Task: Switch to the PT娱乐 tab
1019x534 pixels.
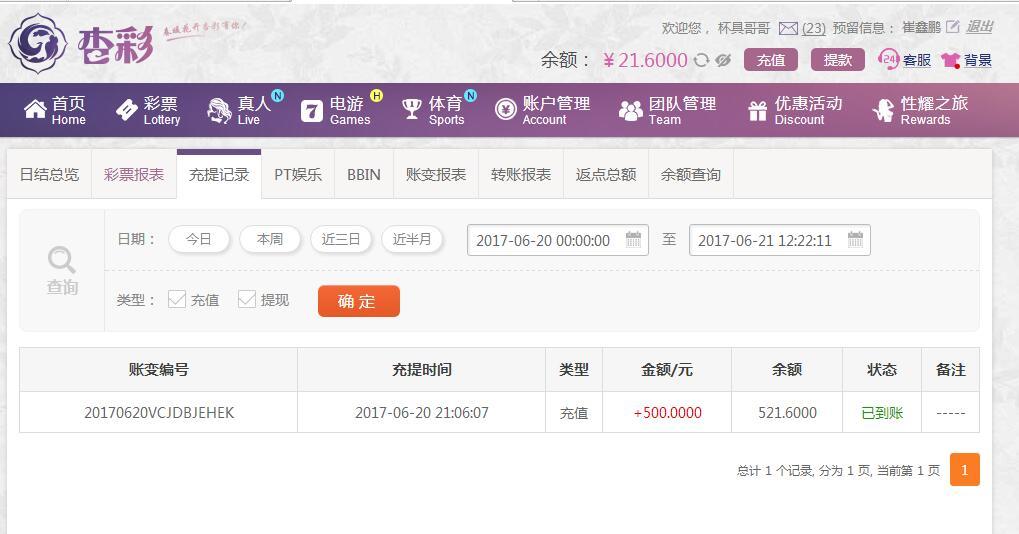Action: 298,174
